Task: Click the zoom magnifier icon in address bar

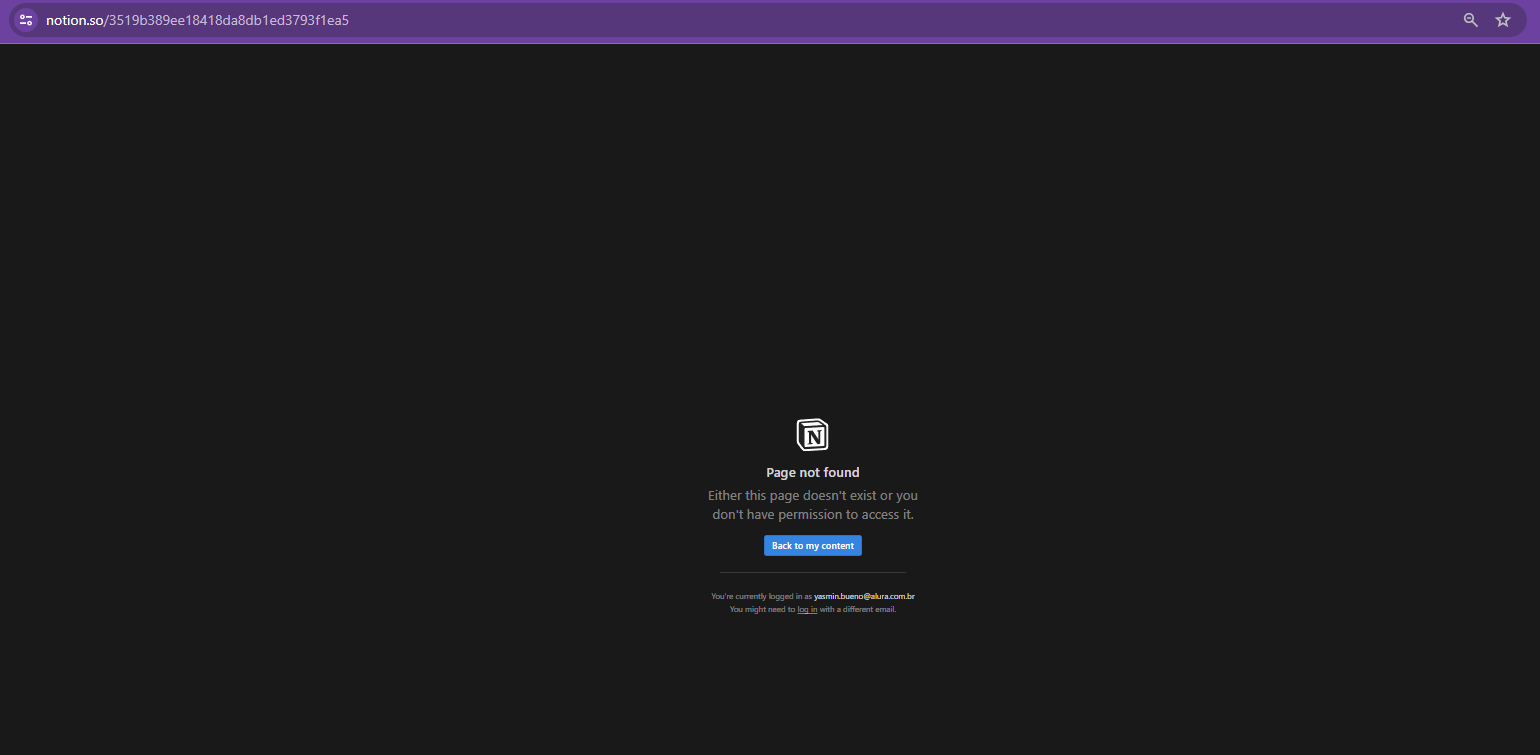Action: point(1471,20)
